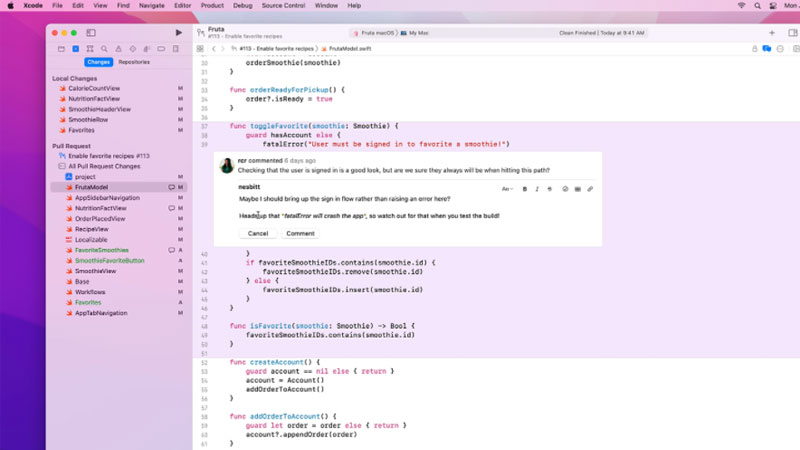The height and width of the screenshot is (450, 800).
Task: Click comment bubble icon on FrutaModel row
Action: click(x=171, y=187)
